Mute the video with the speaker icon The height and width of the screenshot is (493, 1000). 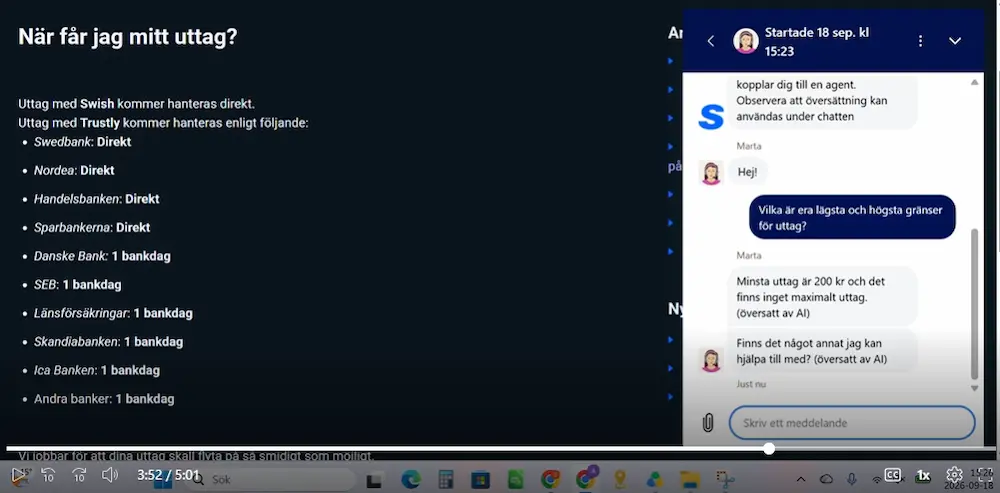click(x=110, y=475)
